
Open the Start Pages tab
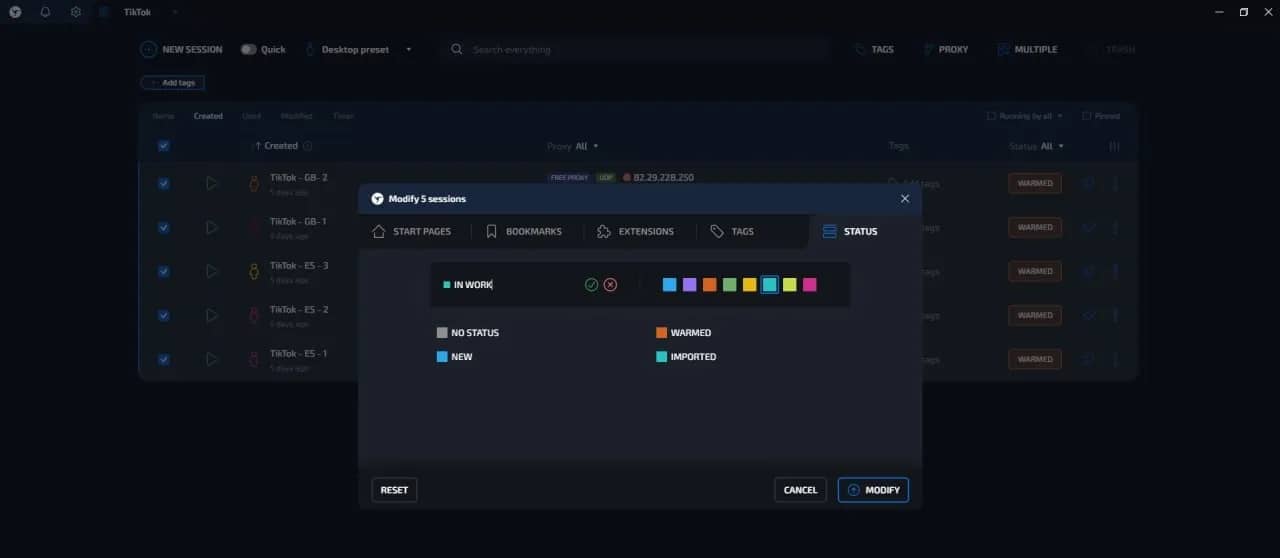[x=411, y=231]
